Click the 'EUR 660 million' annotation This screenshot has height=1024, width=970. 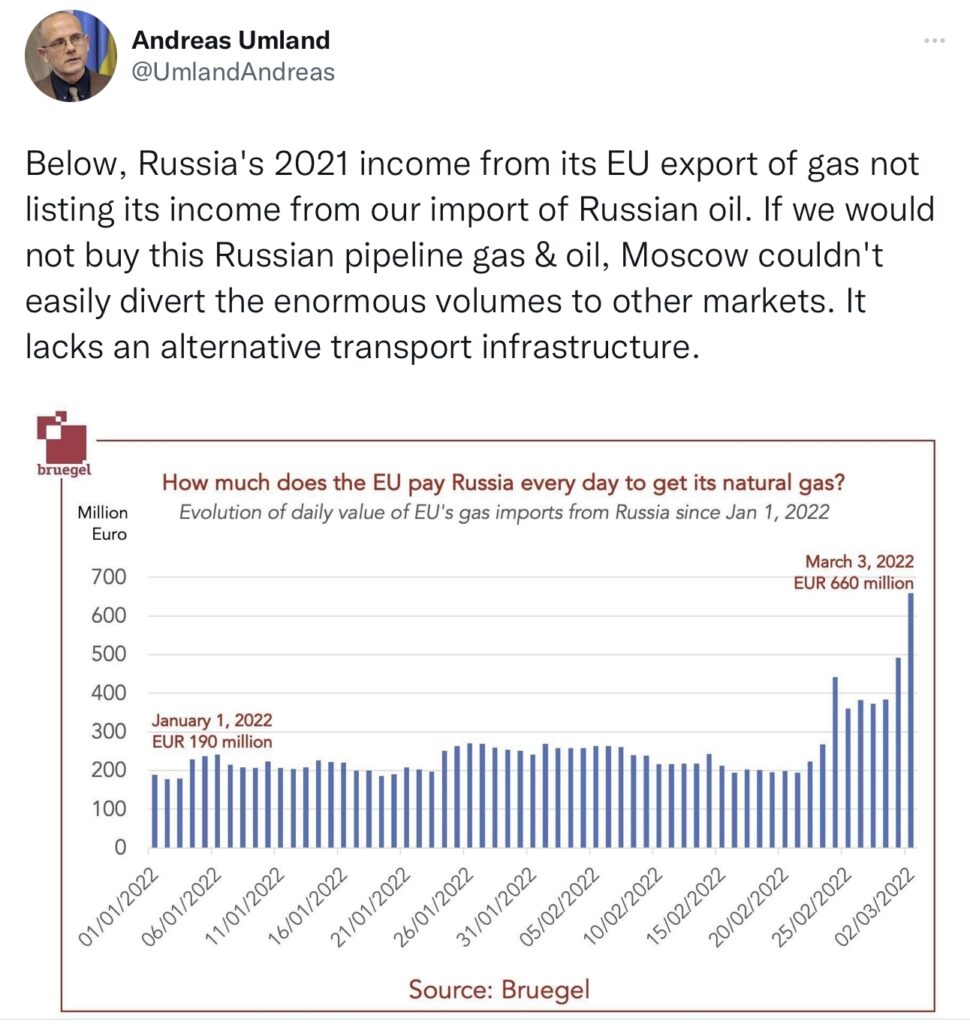[853, 583]
